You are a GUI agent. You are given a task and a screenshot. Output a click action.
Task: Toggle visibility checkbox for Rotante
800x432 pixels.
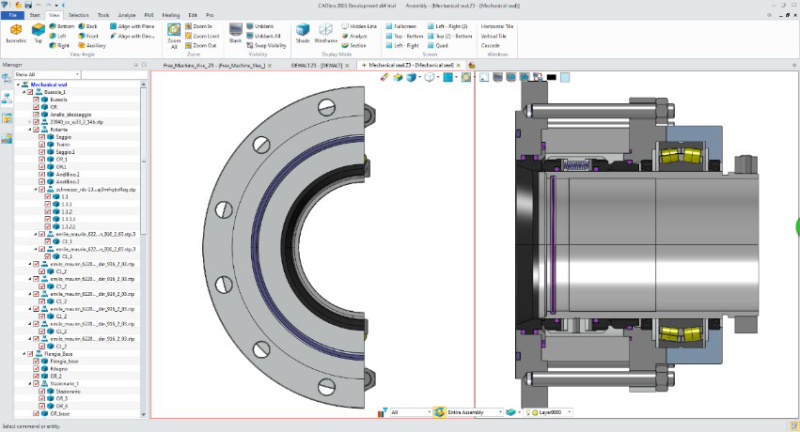(x=36, y=130)
